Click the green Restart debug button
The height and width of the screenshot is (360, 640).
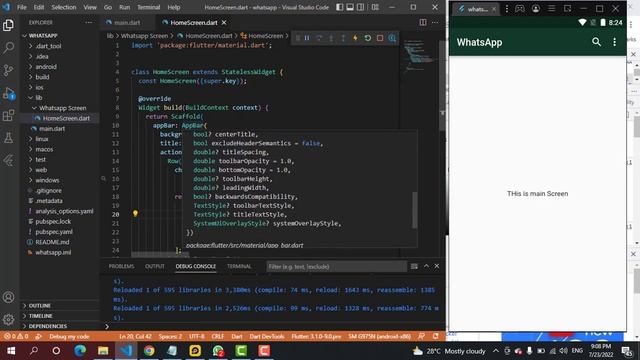368,38
